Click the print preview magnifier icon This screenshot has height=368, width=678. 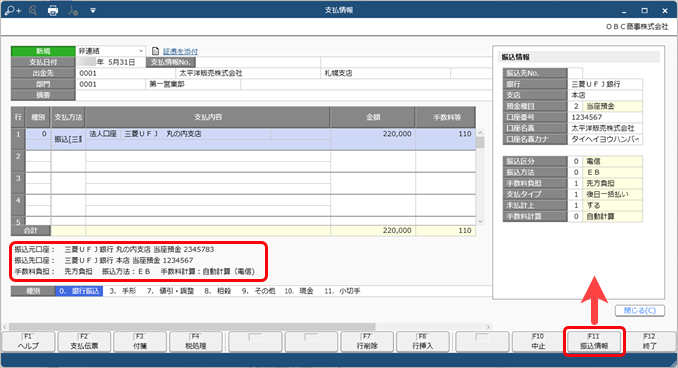pyautogui.click(x=33, y=10)
